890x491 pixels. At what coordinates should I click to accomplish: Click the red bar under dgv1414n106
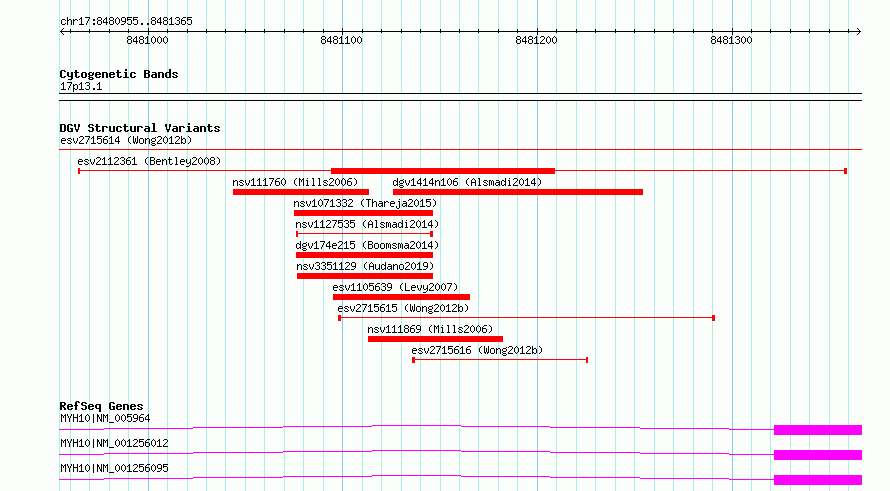coord(518,192)
